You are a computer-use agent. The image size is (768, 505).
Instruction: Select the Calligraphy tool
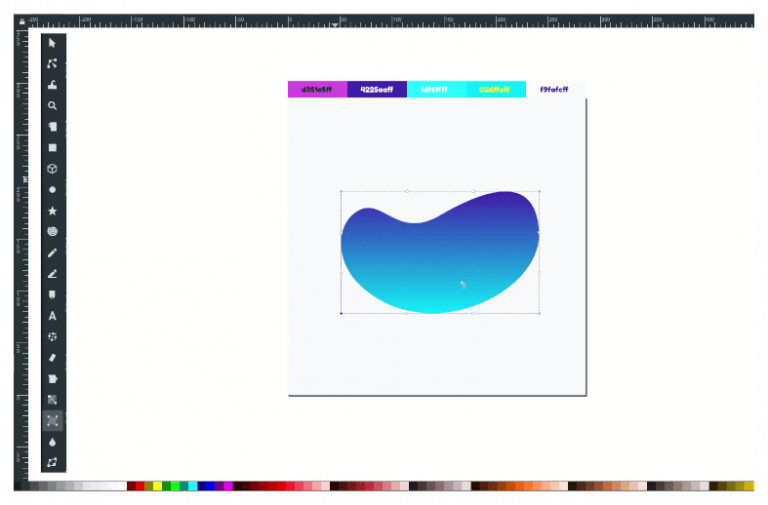pos(52,295)
